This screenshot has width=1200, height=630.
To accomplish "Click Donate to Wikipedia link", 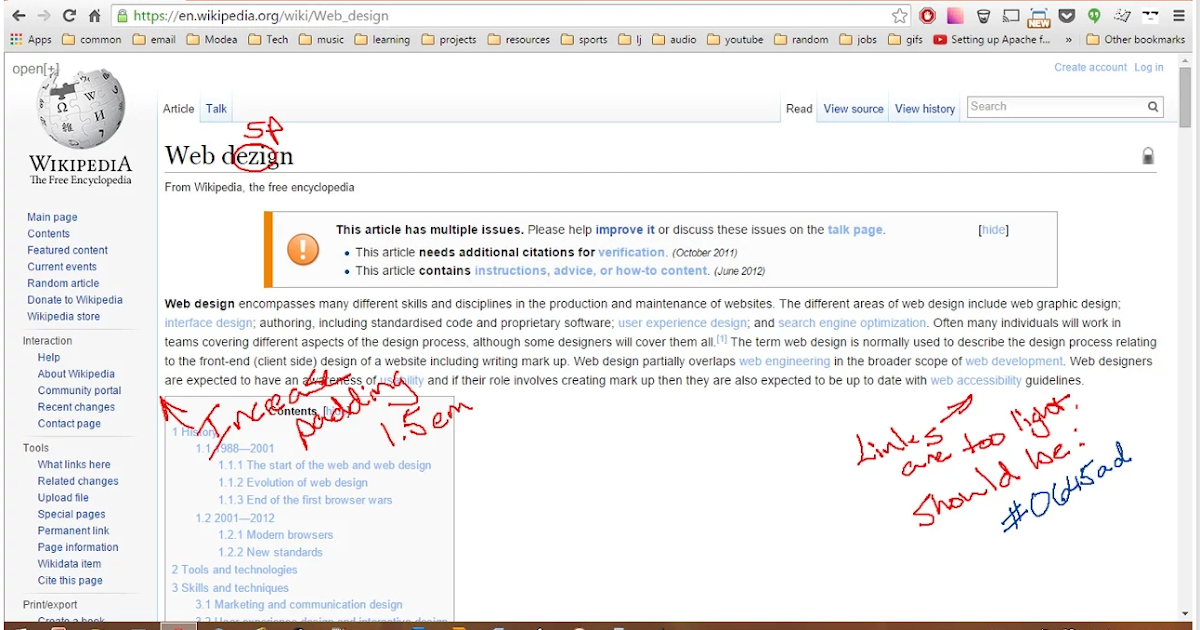I will point(75,300).
